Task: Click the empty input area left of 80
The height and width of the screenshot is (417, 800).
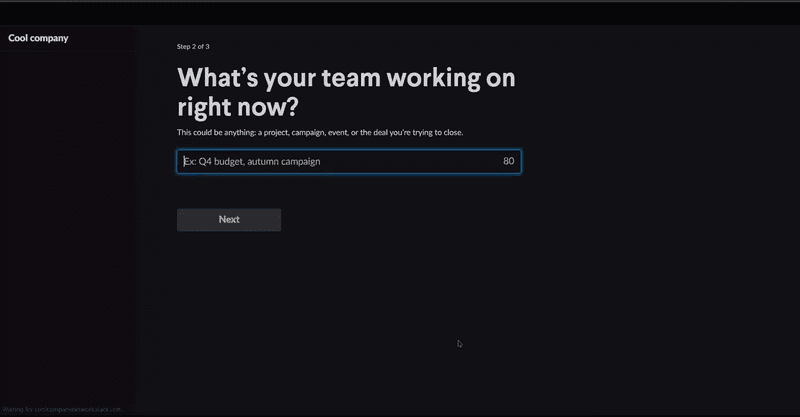Action: 420,161
